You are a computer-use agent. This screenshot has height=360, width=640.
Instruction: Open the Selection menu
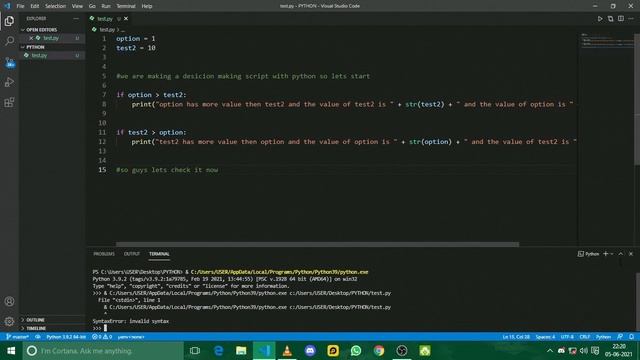pos(55,6)
